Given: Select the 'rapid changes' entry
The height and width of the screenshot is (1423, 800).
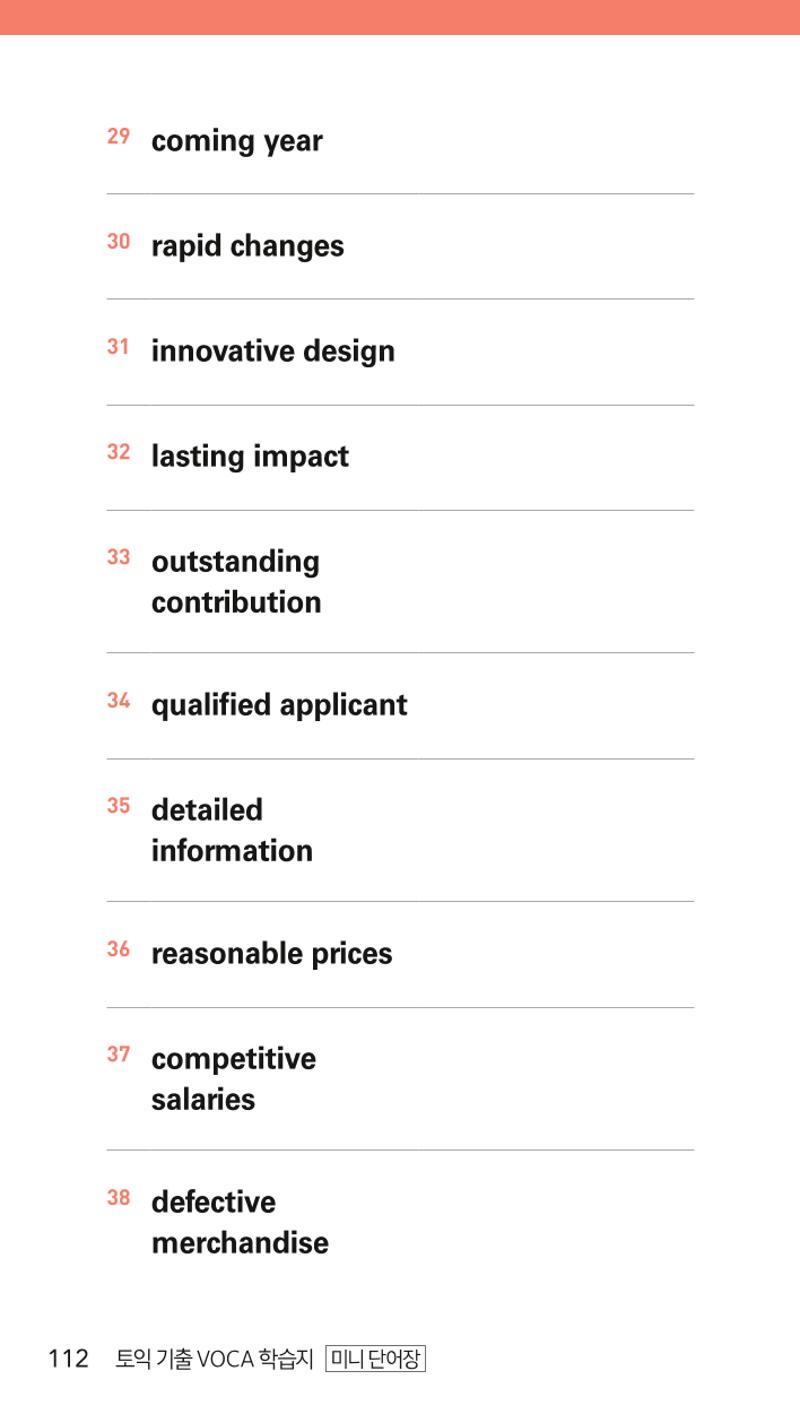Looking at the screenshot, I should coord(247,247).
